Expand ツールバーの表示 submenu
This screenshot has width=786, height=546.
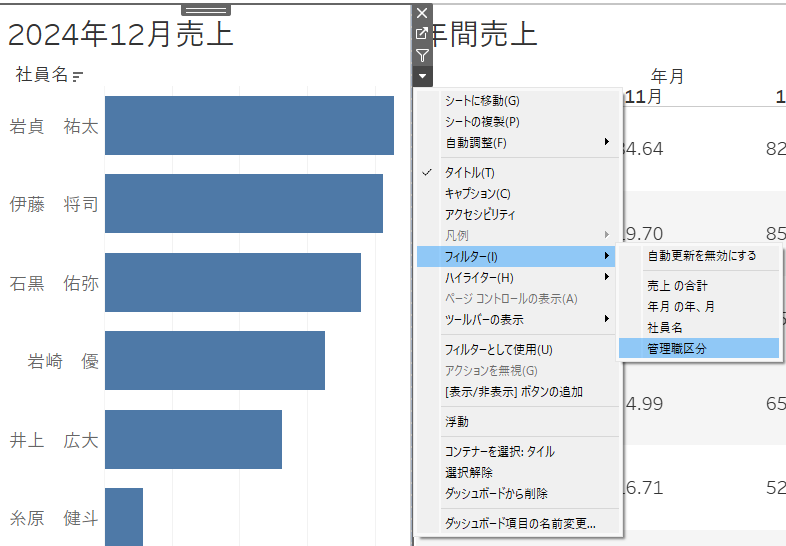point(518,320)
